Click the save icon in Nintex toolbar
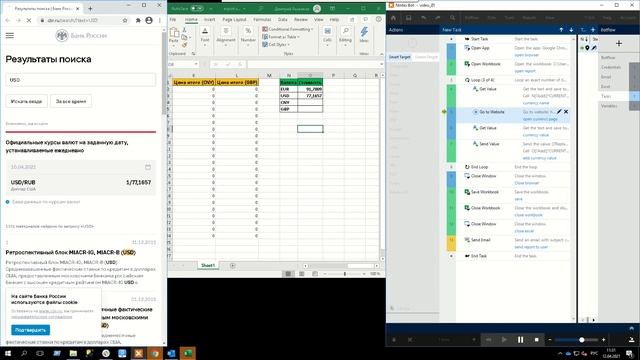Image resolution: width=640 pixels, height=360 pixels. coord(408,18)
